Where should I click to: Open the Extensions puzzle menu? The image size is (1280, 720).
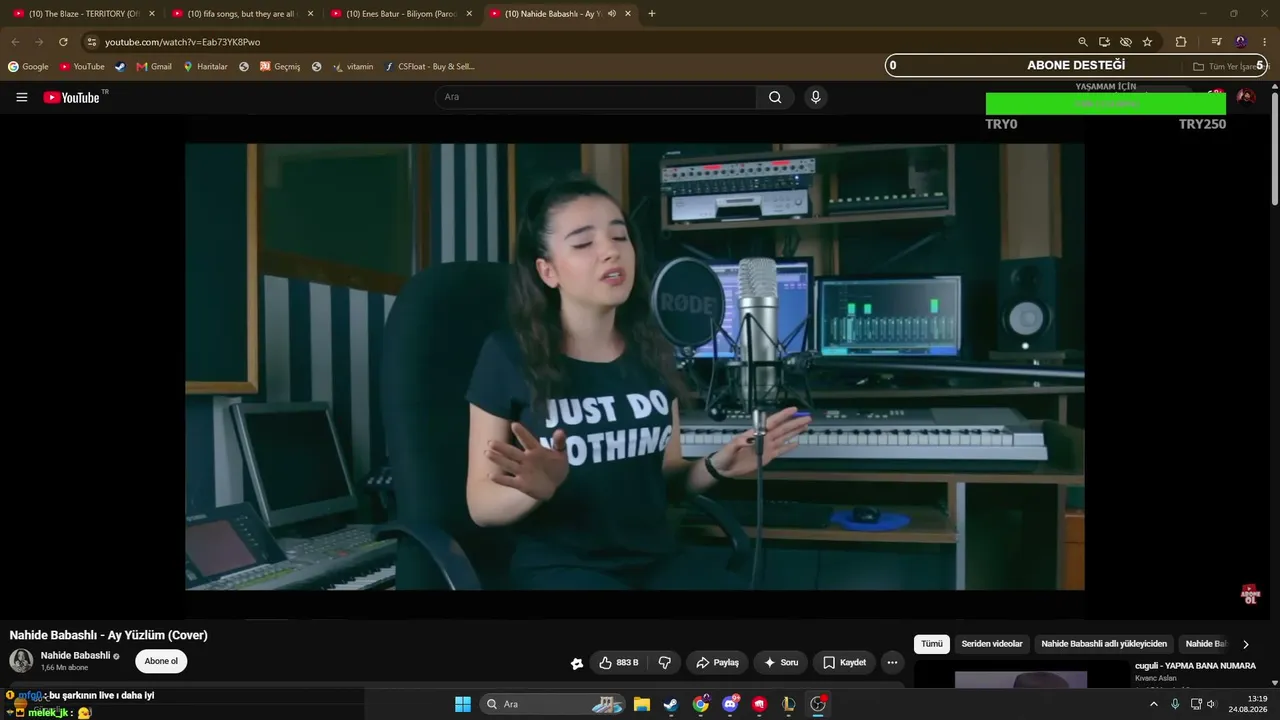[1181, 42]
